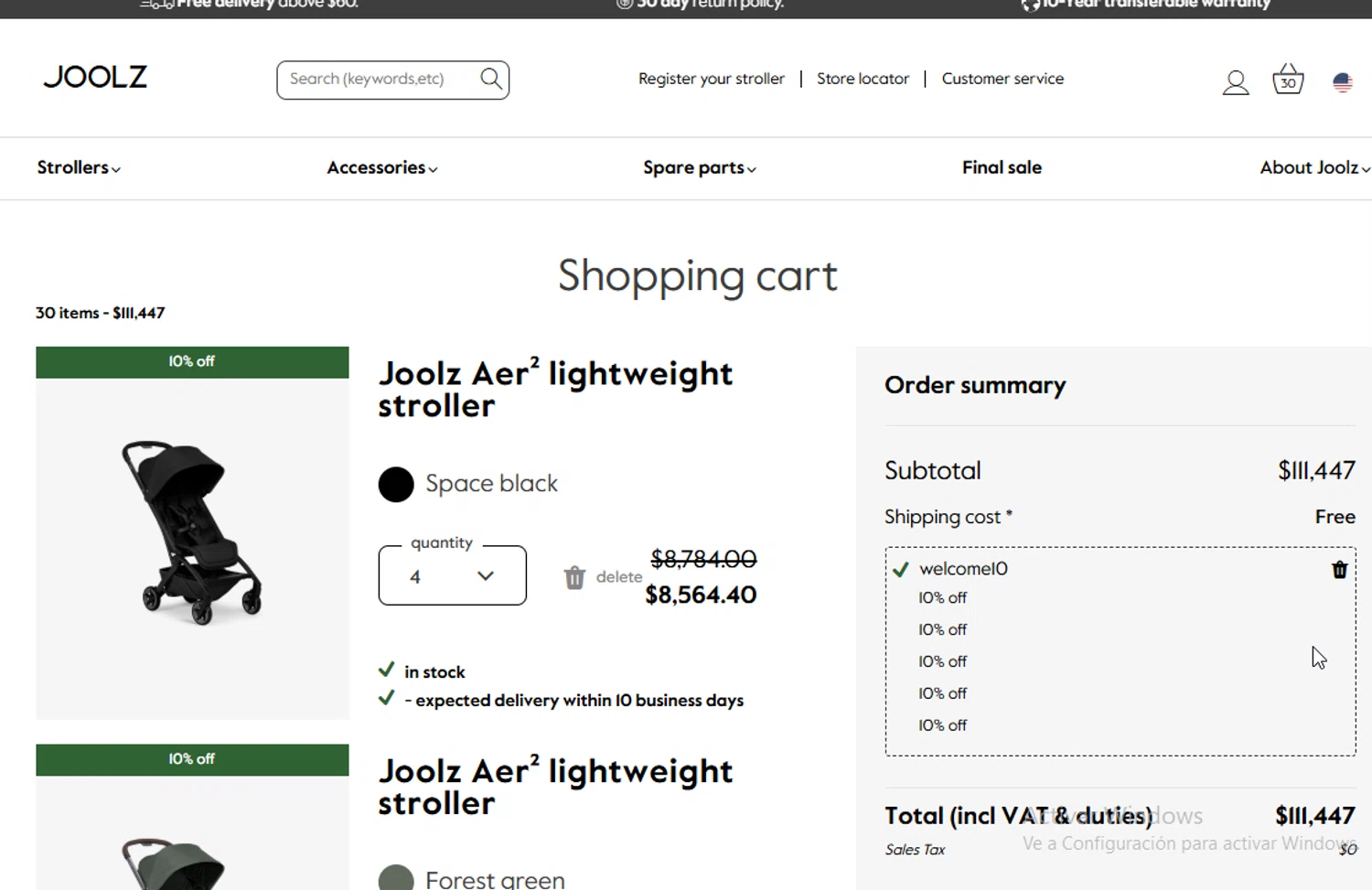Click the 'Sales Tax' label
This screenshot has height=890, width=1372.
(915, 850)
